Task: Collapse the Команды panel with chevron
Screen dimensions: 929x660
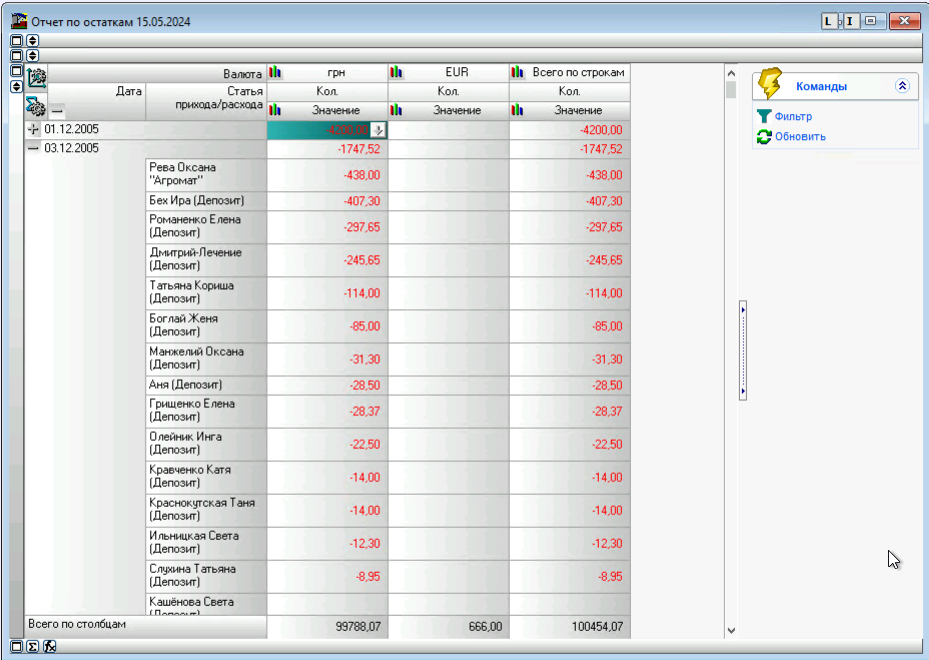Action: click(902, 86)
